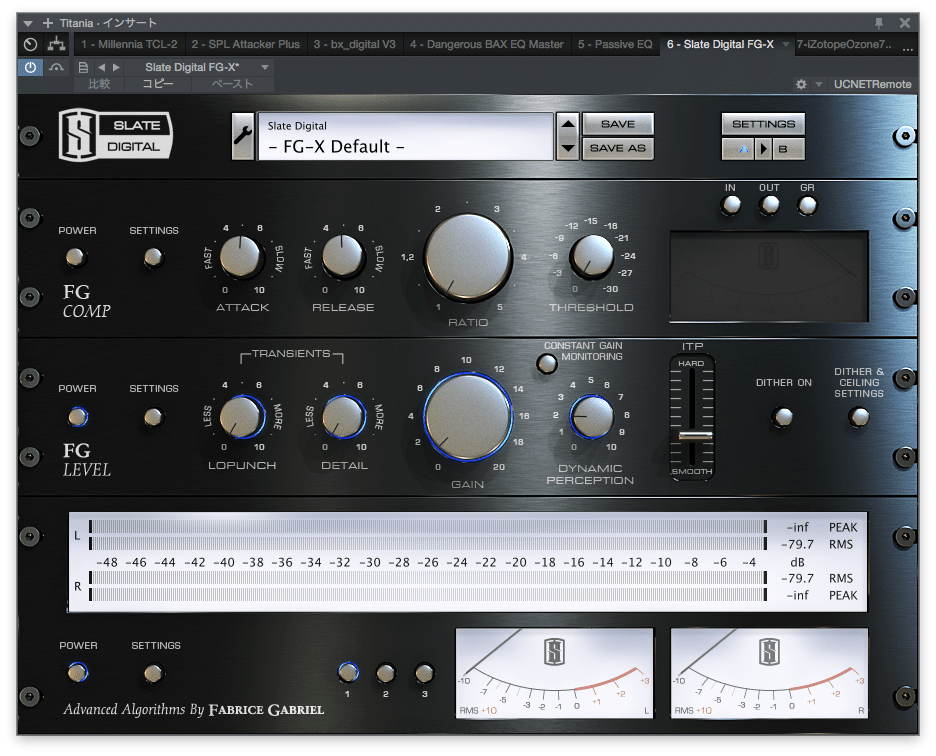The image size is (936, 756).
Task: Open FG Comp settings button
Action: click(x=153, y=257)
